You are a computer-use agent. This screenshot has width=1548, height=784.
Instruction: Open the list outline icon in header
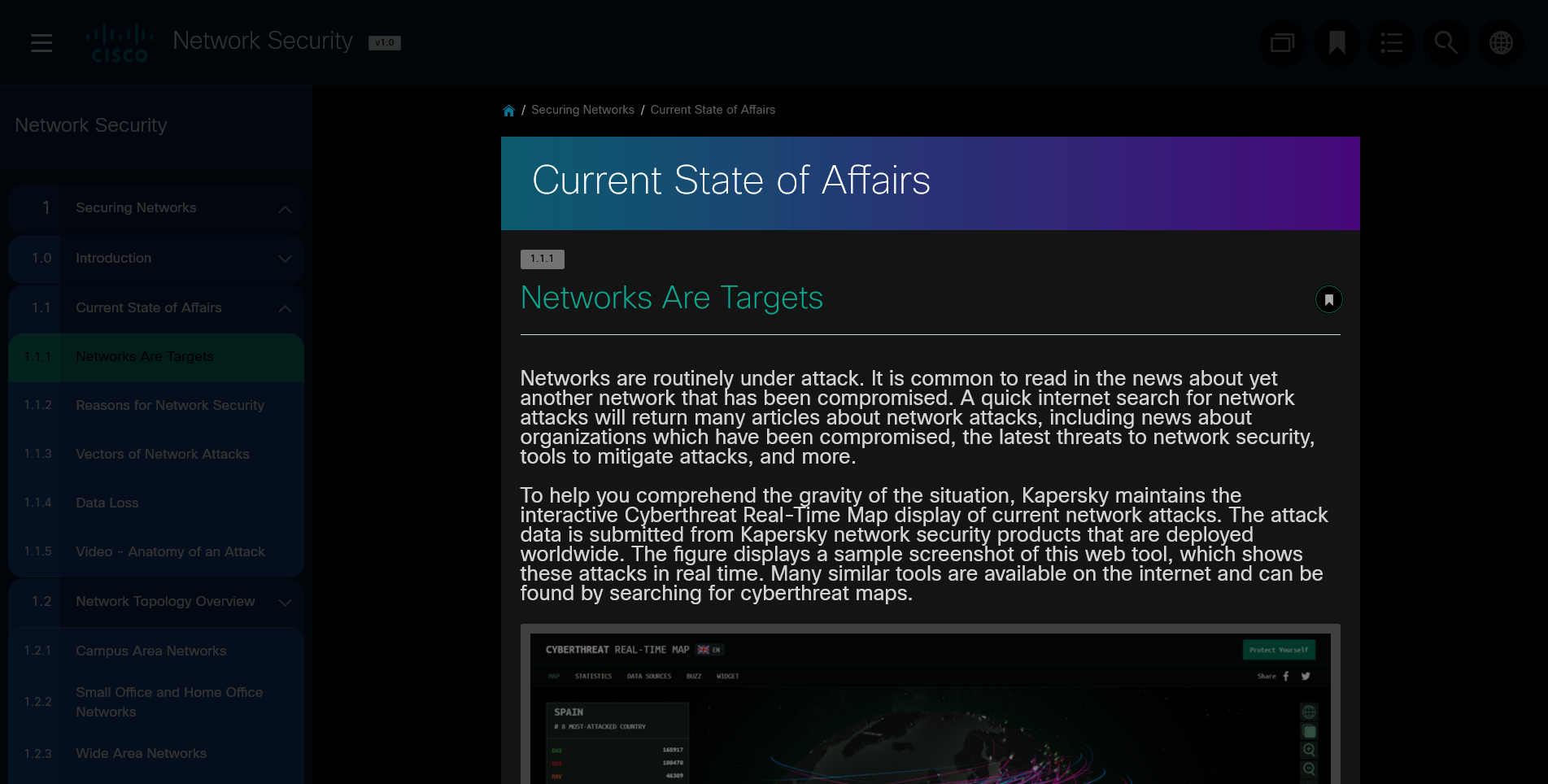(x=1391, y=43)
